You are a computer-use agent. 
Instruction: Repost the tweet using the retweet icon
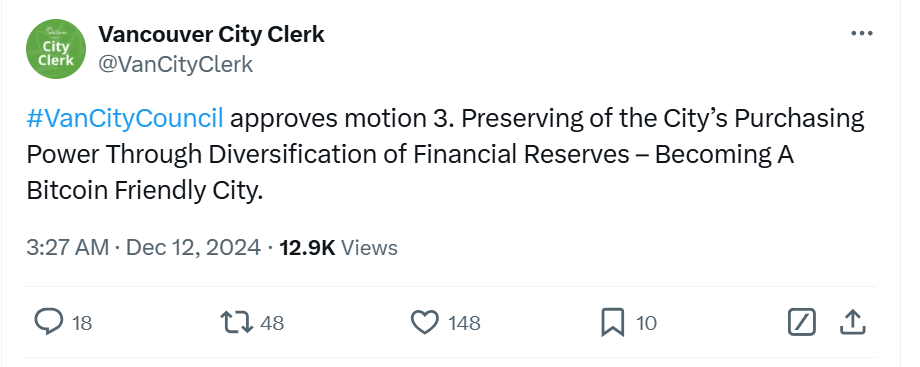(x=236, y=322)
